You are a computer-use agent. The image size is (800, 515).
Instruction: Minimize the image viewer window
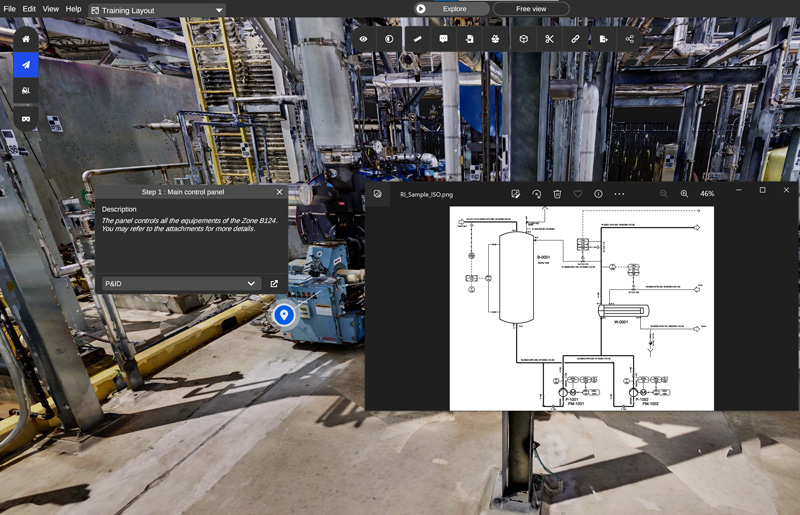tap(739, 190)
